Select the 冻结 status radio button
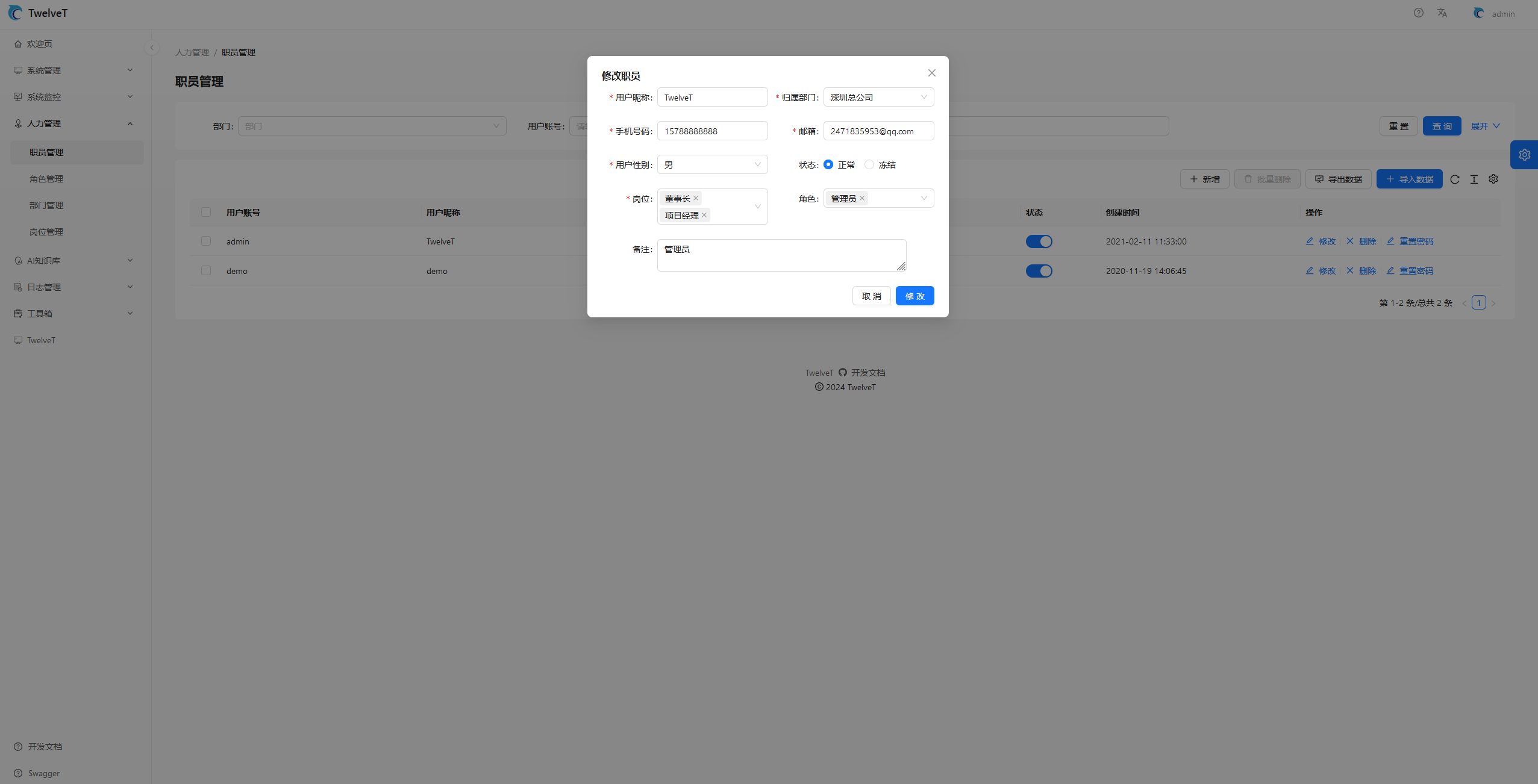1538x784 pixels. [x=869, y=164]
